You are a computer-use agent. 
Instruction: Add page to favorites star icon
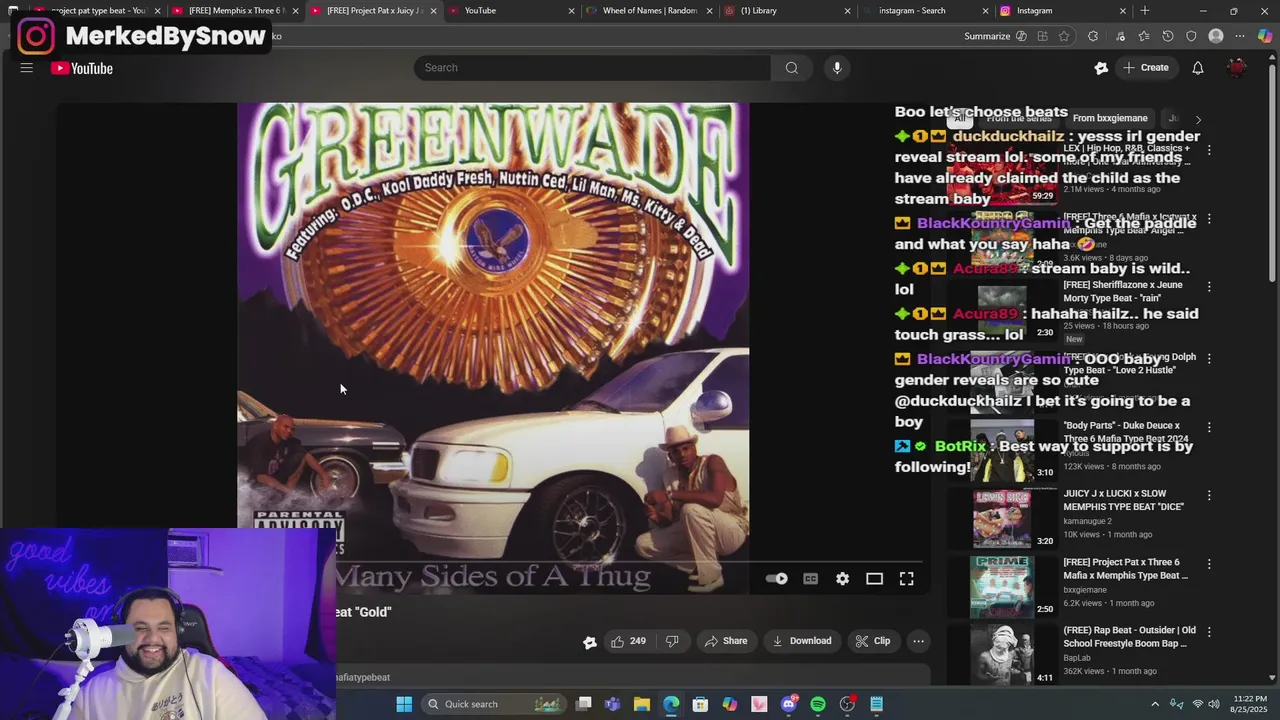1064,36
